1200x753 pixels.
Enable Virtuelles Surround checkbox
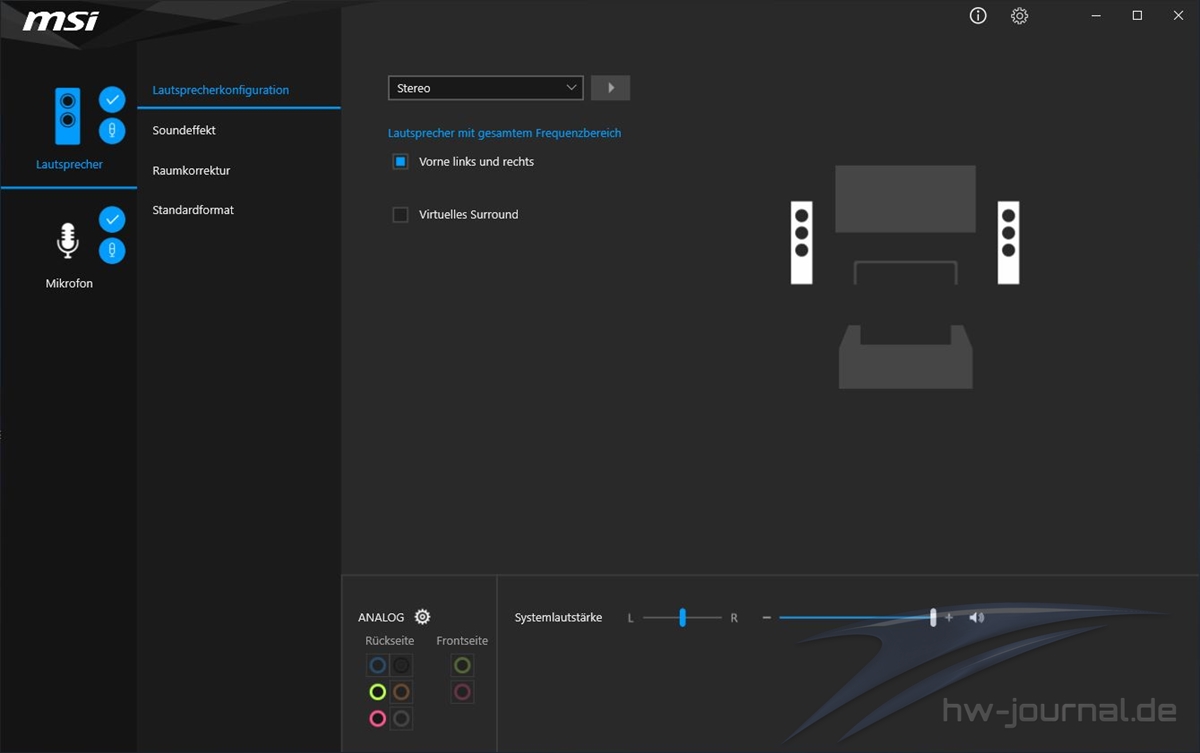[x=401, y=215]
